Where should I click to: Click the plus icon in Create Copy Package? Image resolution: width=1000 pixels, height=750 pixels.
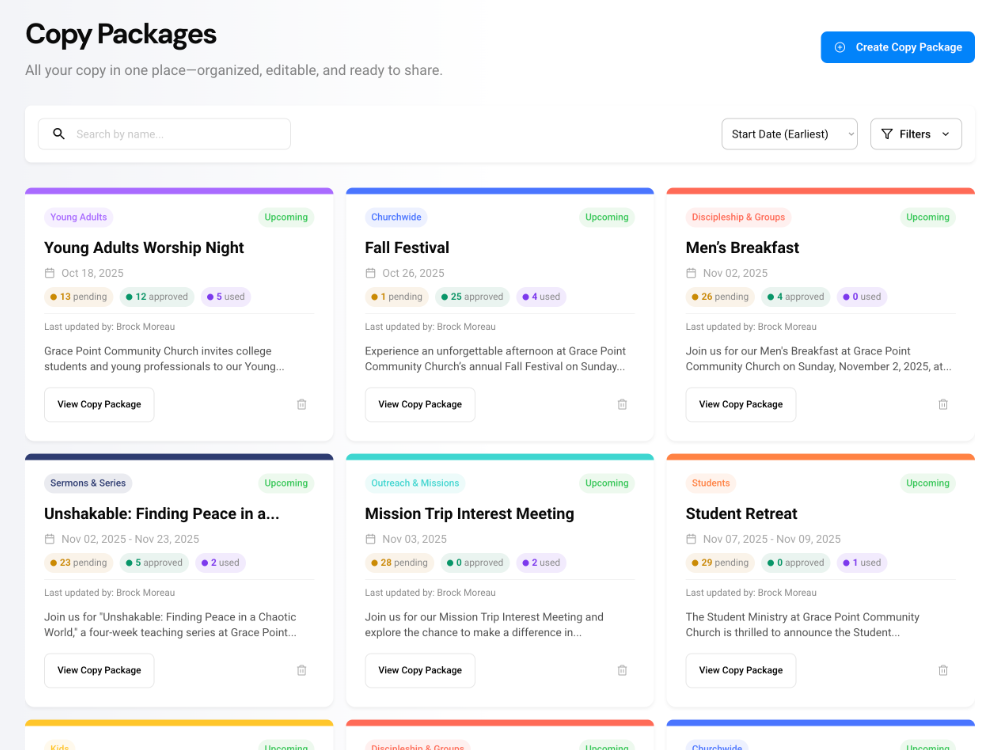840,47
